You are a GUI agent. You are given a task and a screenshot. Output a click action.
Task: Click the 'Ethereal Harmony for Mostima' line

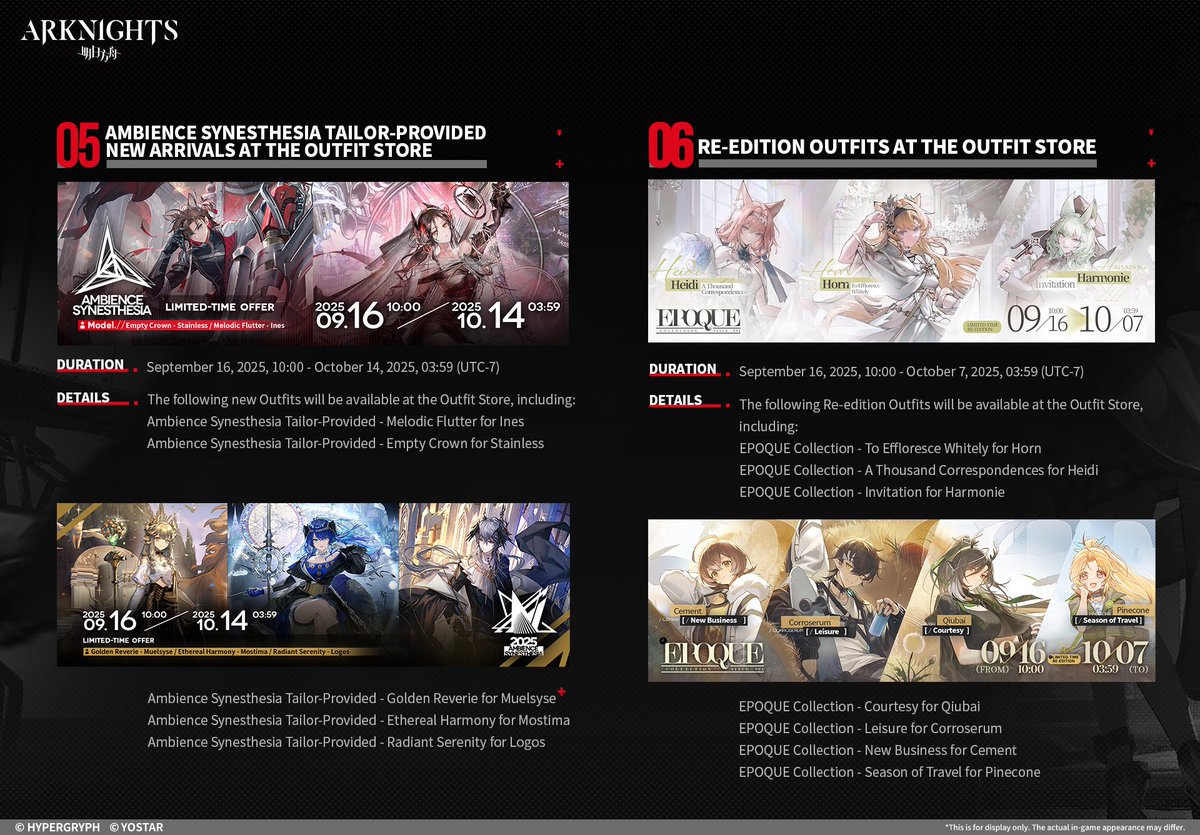pyautogui.click(x=359, y=720)
